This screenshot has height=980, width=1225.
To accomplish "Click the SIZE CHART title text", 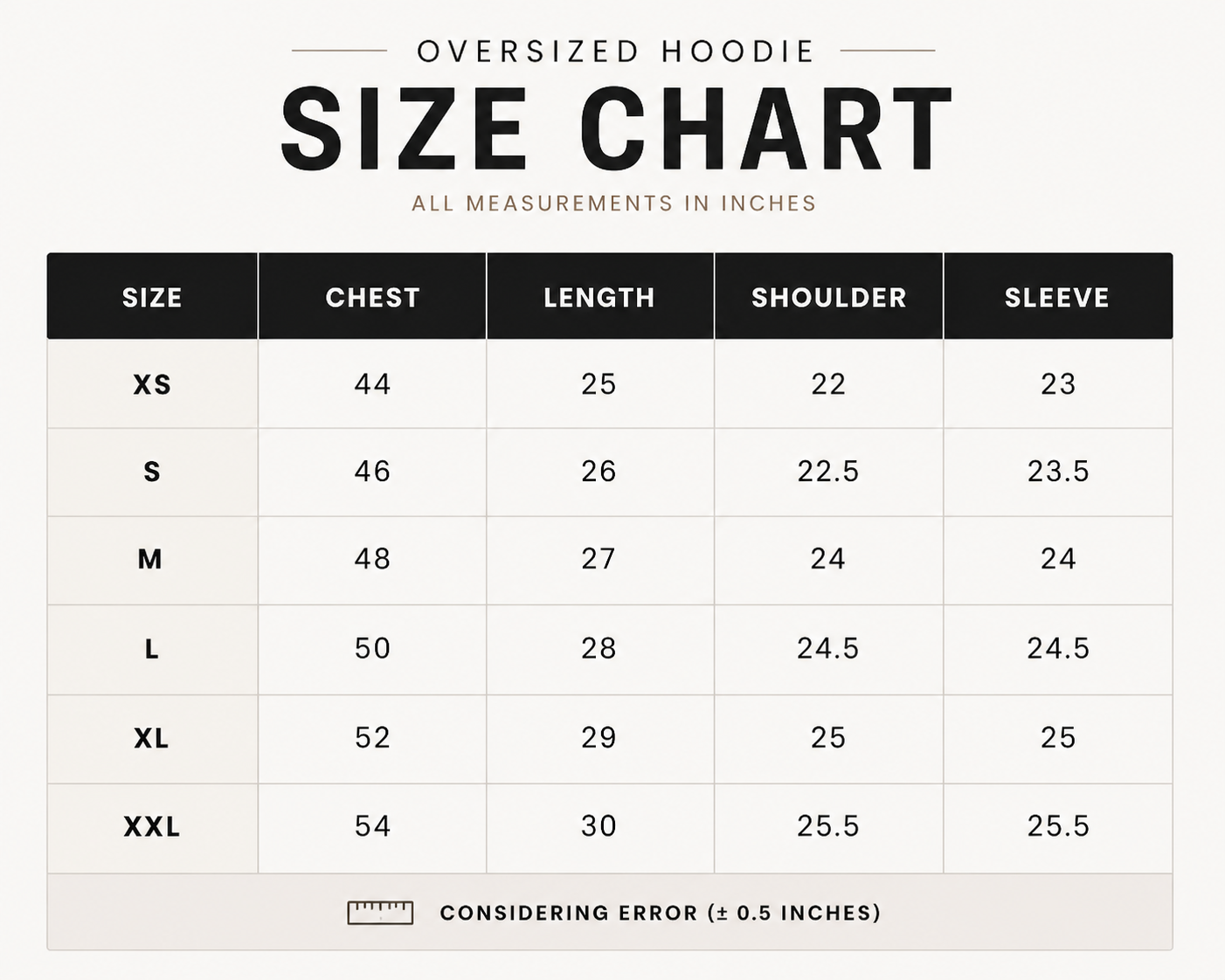I will 617,129.
